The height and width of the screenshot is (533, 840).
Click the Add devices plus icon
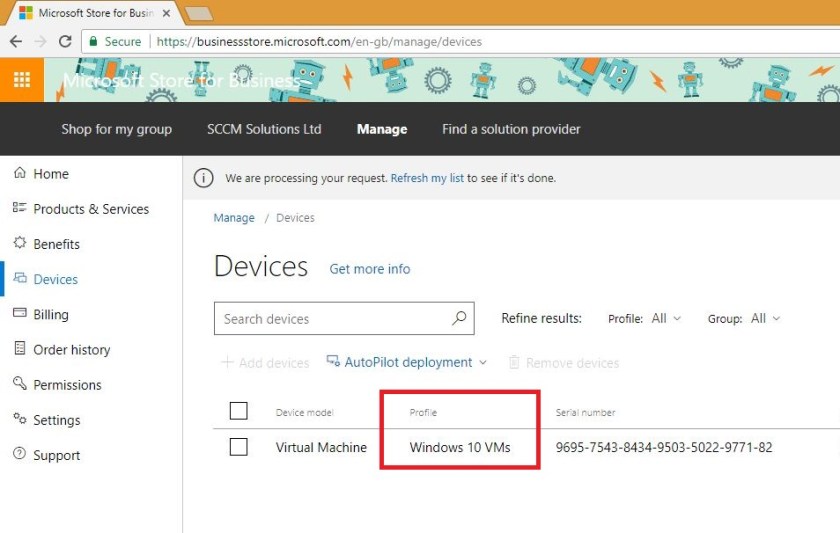[x=227, y=363]
